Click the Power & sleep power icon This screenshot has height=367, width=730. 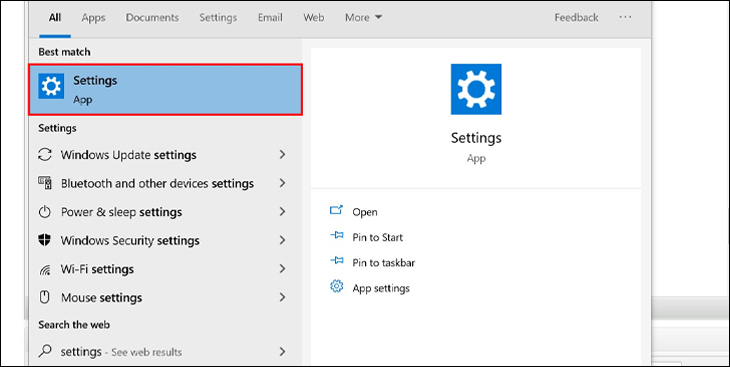coord(45,212)
